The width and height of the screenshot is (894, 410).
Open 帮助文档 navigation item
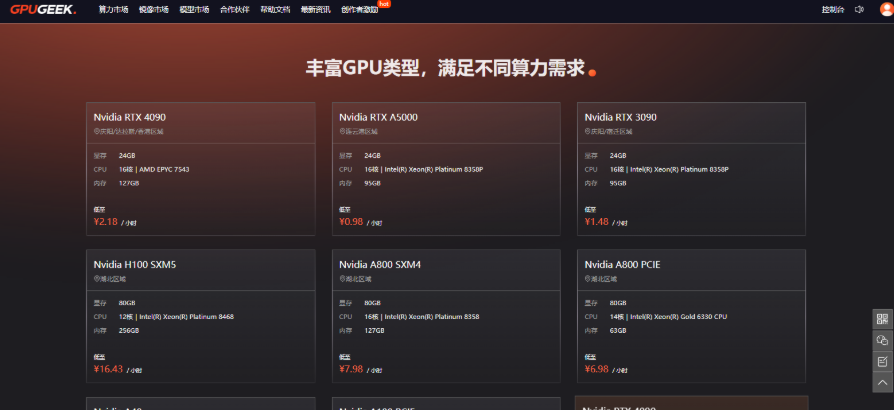point(275,10)
